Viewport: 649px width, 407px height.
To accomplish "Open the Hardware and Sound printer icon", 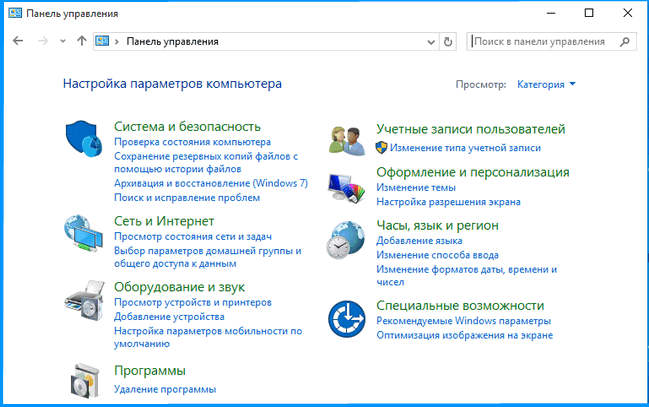I will tap(84, 300).
